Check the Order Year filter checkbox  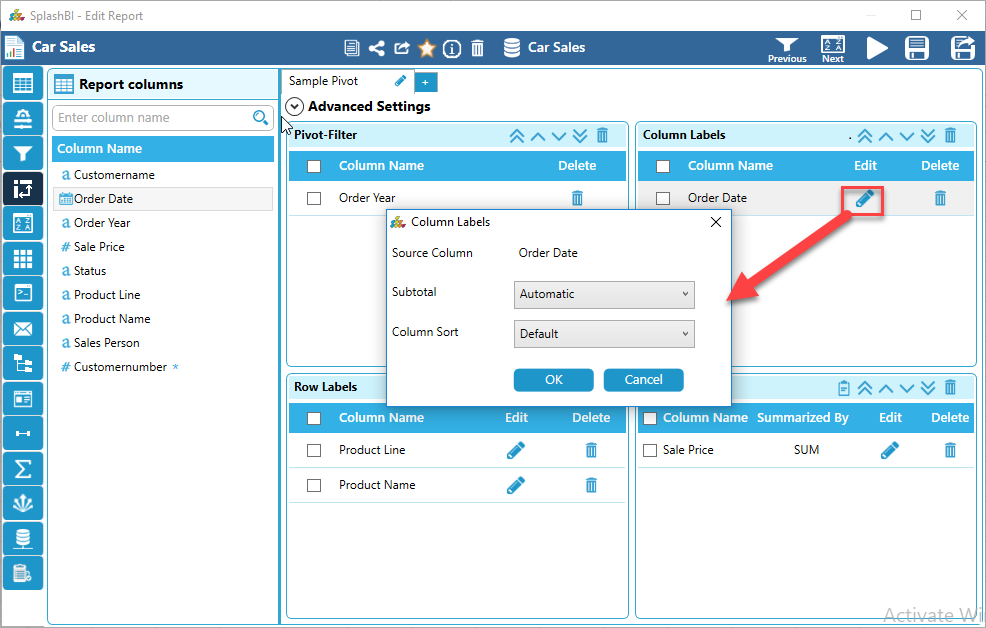tap(314, 198)
